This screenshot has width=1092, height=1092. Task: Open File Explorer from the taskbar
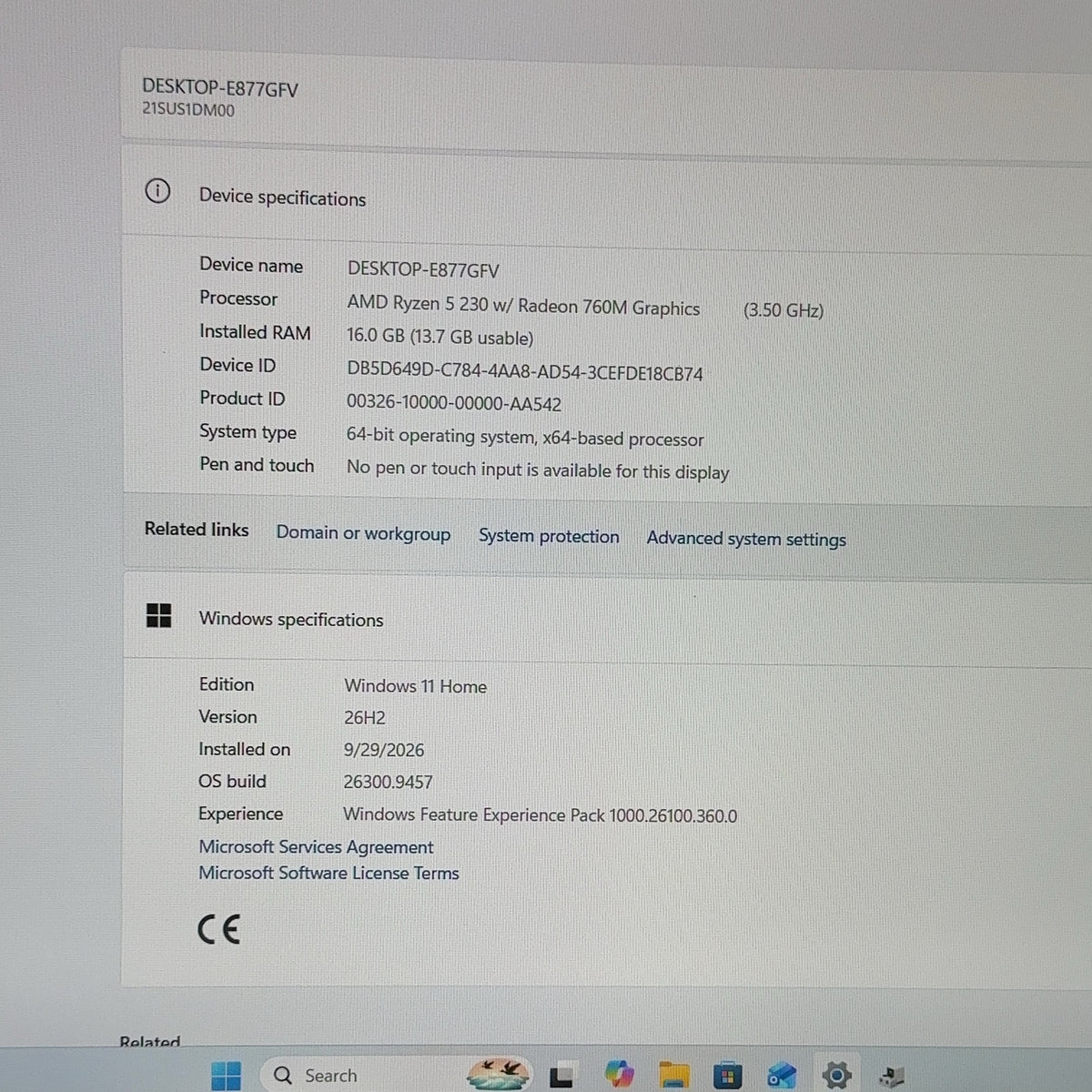[674, 1076]
